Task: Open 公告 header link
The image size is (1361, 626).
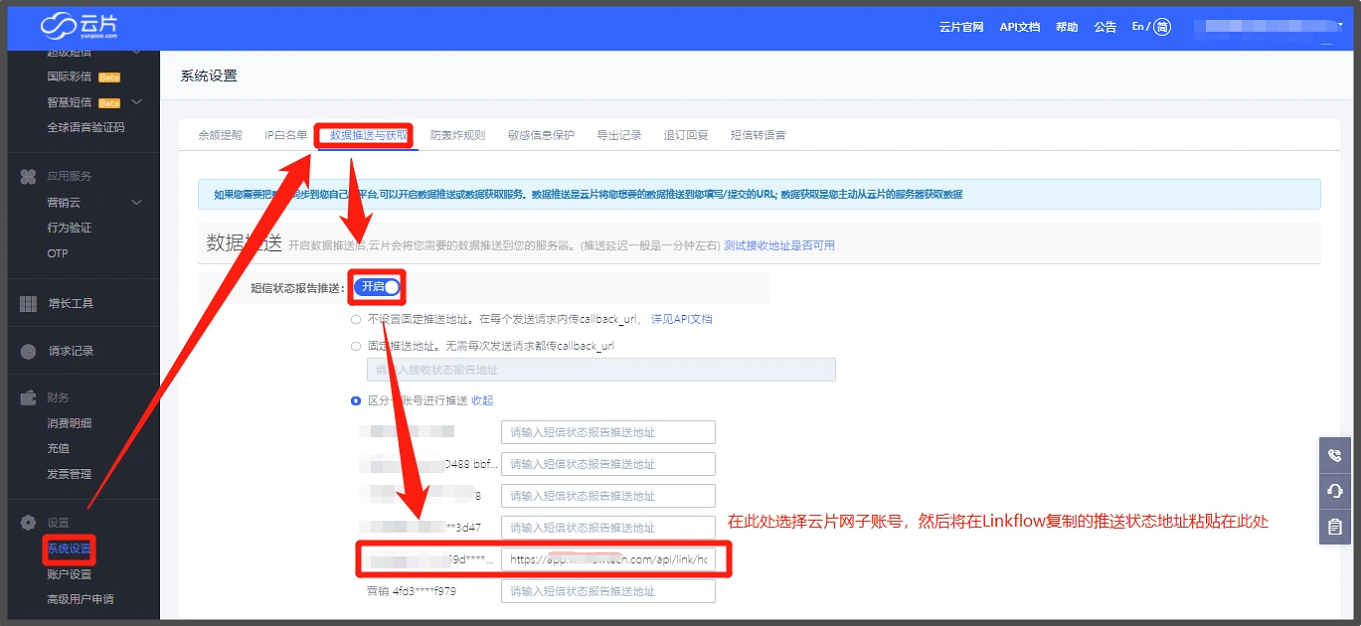Action: coord(1105,27)
